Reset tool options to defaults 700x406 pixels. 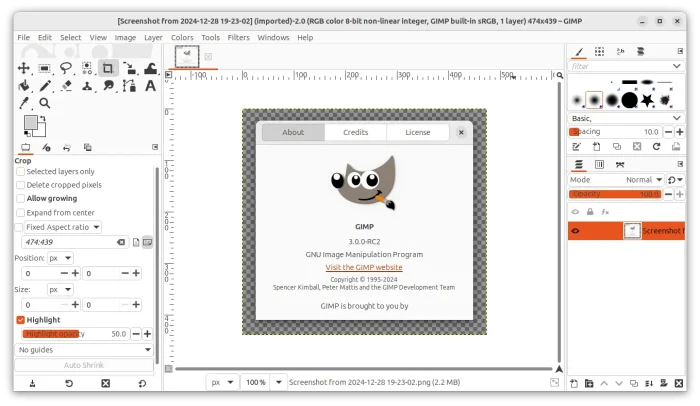(x=142, y=383)
